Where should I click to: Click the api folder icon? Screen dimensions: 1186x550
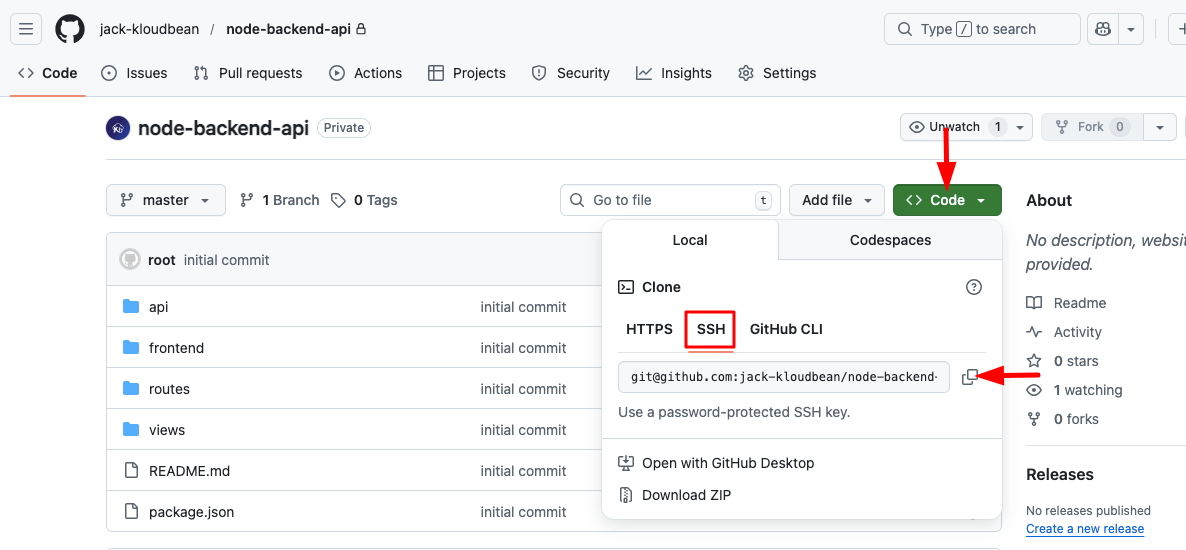point(131,306)
